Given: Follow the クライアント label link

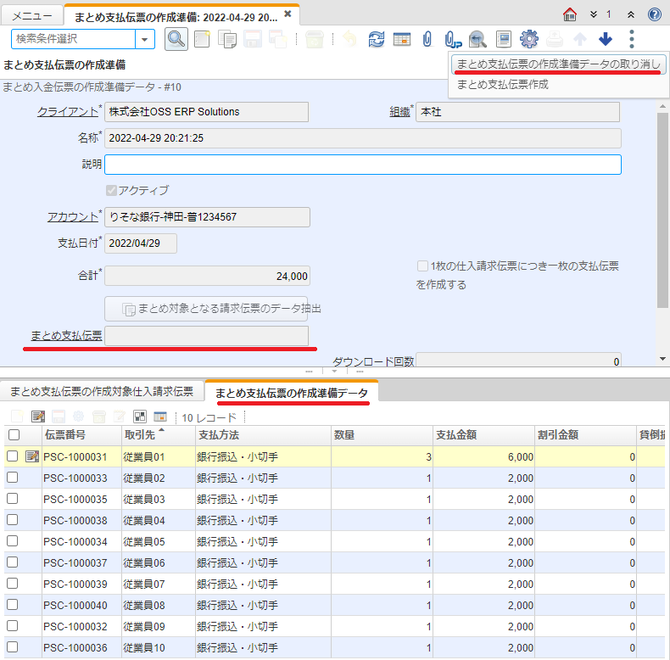Looking at the screenshot, I should point(68,111).
